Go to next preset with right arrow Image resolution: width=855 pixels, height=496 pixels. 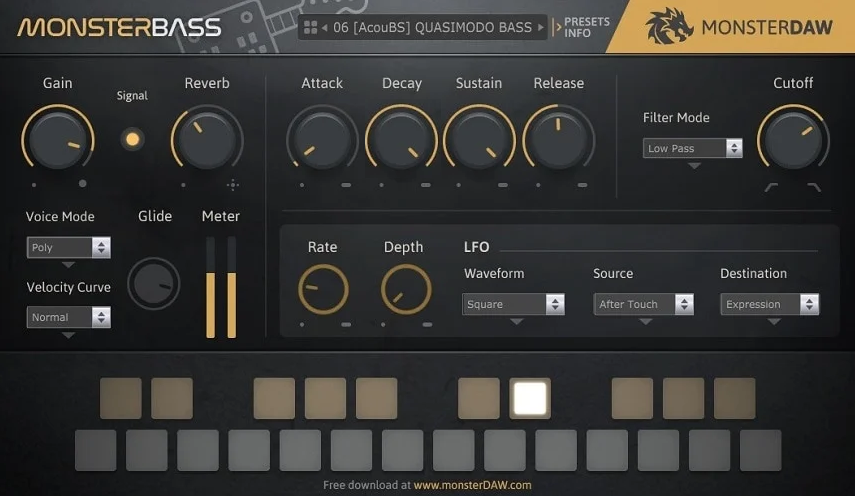[x=541, y=27]
